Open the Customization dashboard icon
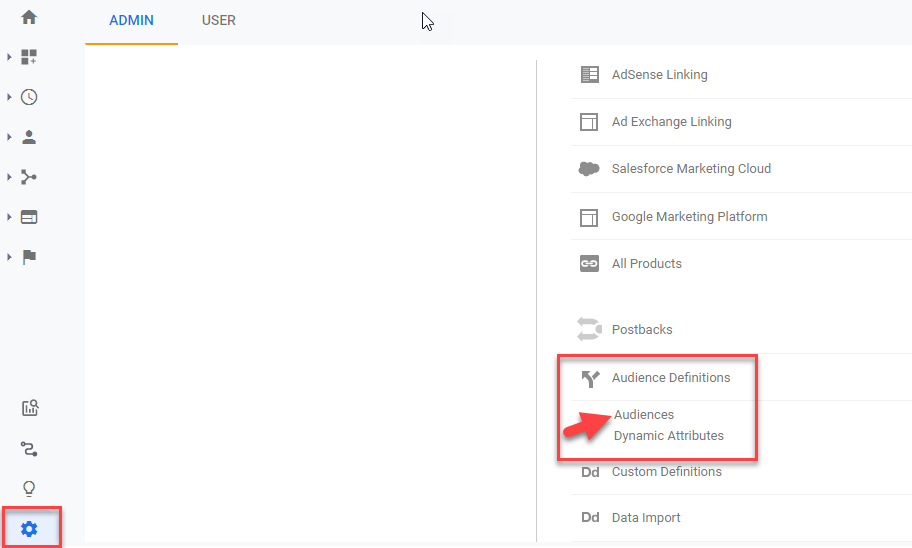 click(28, 57)
